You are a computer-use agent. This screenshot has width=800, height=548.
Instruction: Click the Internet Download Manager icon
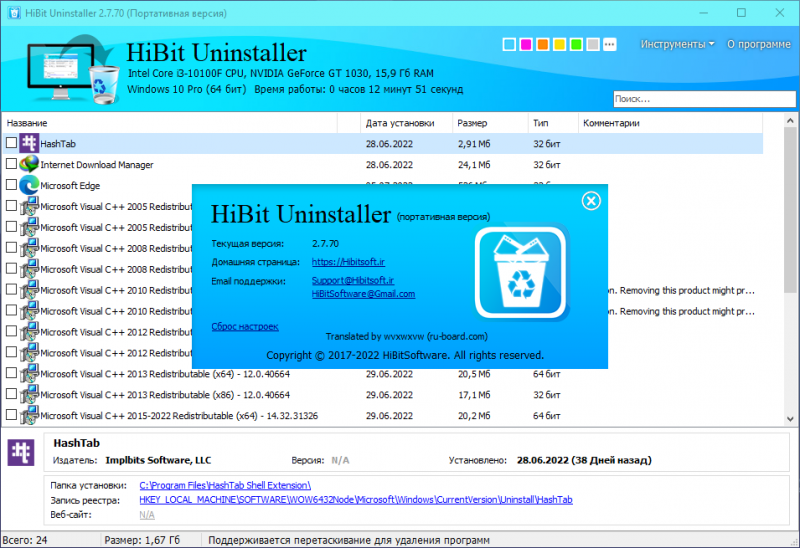29,164
